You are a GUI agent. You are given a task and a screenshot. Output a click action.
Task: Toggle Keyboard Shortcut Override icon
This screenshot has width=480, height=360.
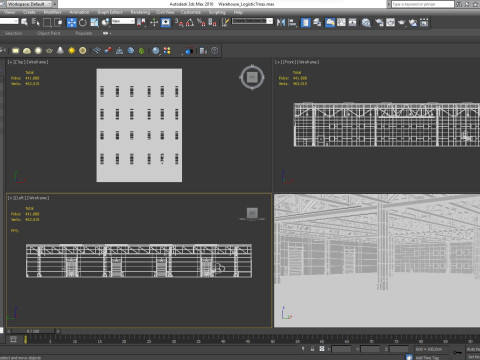click(166, 22)
